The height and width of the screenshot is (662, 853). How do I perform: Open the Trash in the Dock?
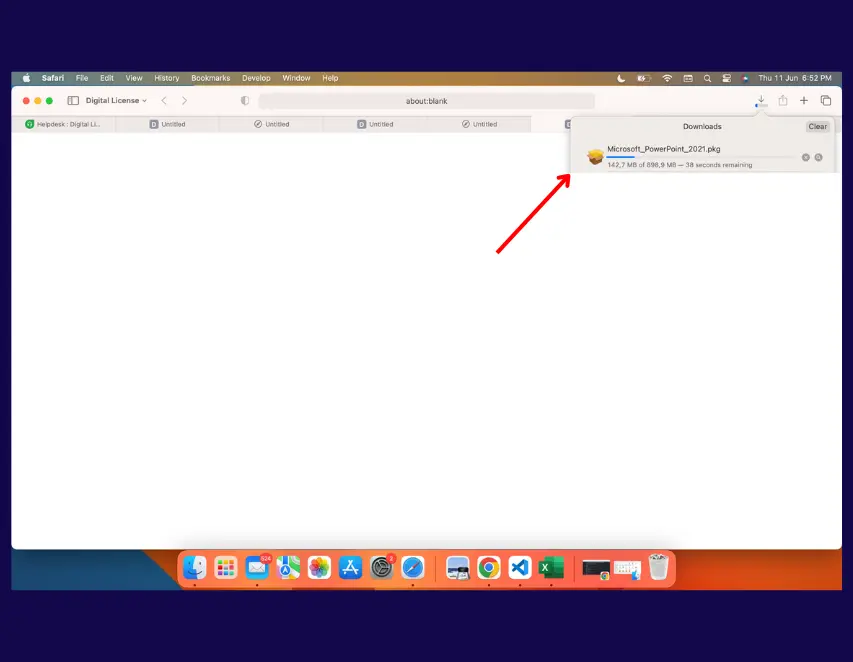click(658, 567)
